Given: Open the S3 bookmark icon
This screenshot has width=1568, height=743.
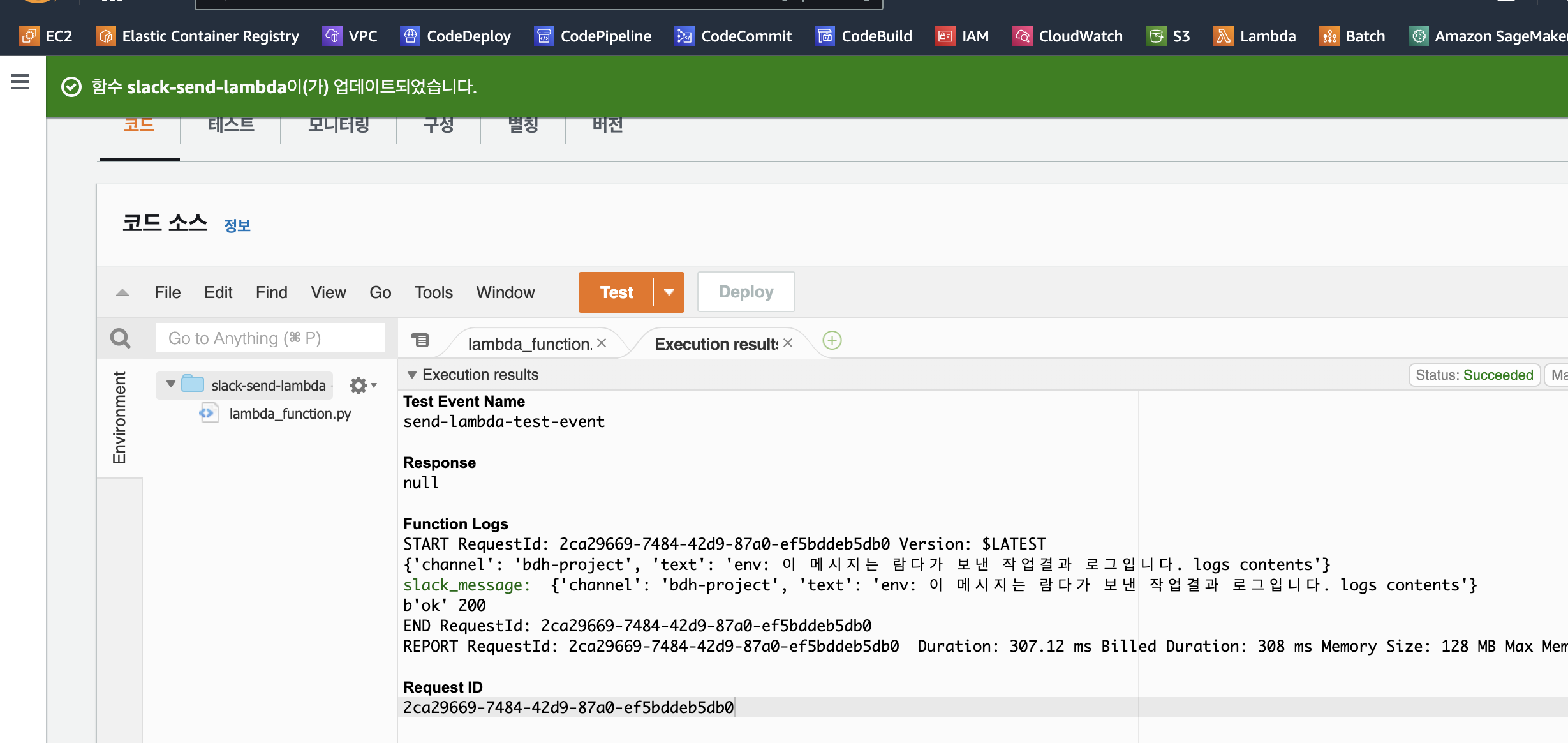Looking at the screenshot, I should [1156, 36].
